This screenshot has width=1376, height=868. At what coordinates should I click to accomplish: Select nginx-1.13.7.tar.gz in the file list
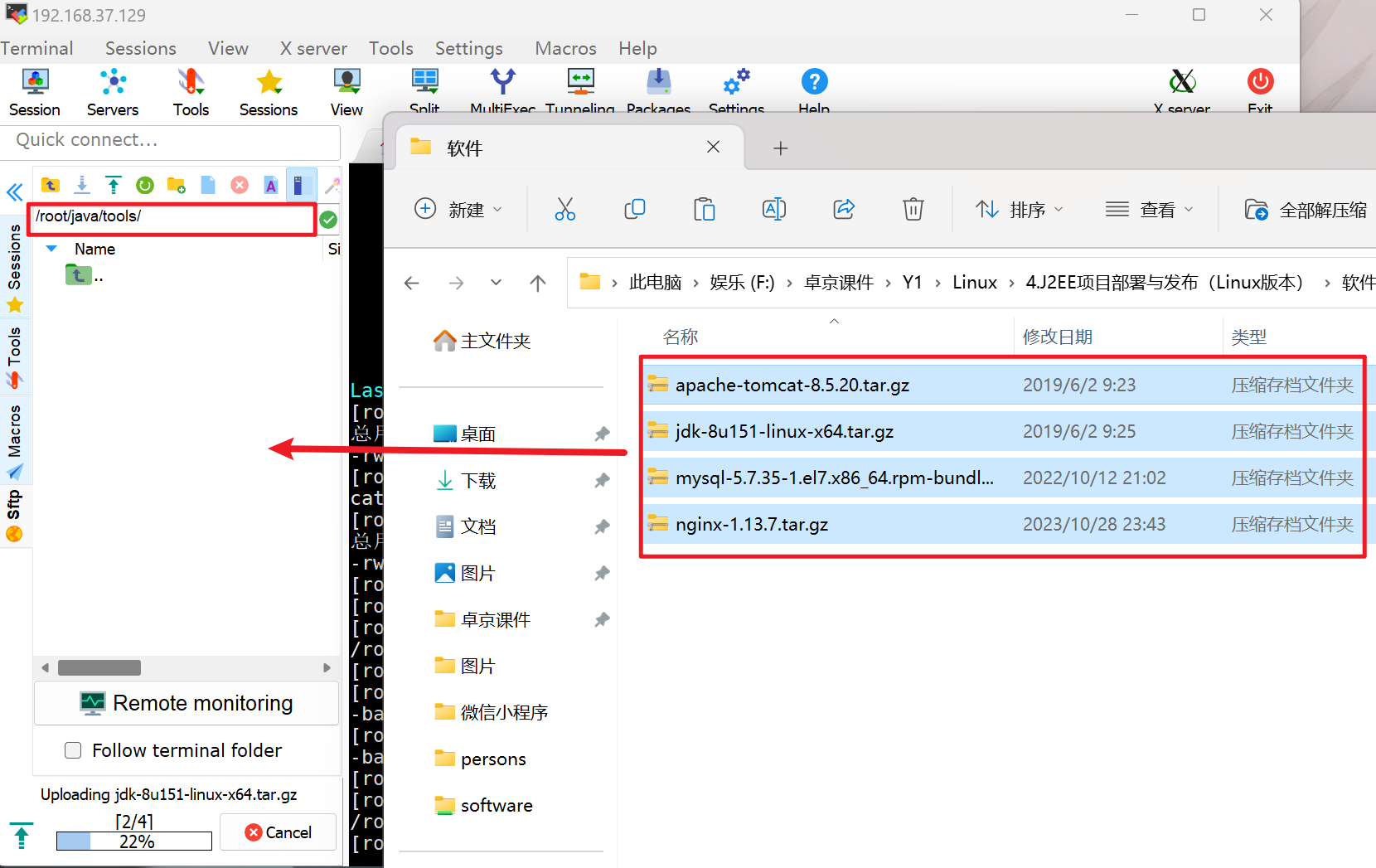pos(750,524)
